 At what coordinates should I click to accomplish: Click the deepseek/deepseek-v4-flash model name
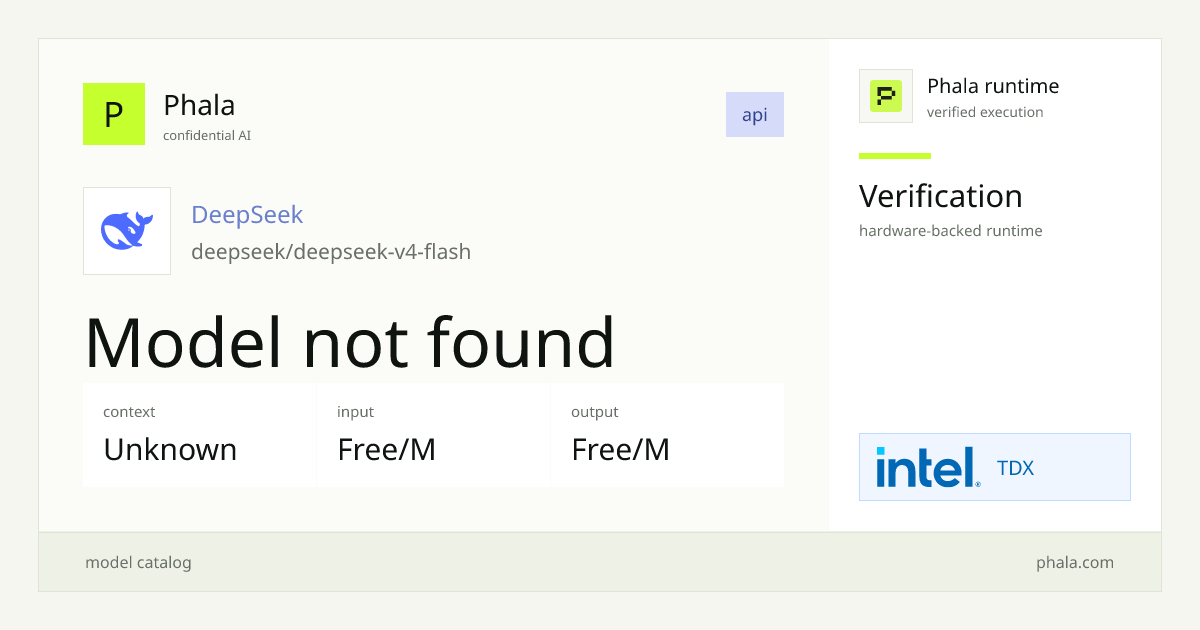[331, 251]
